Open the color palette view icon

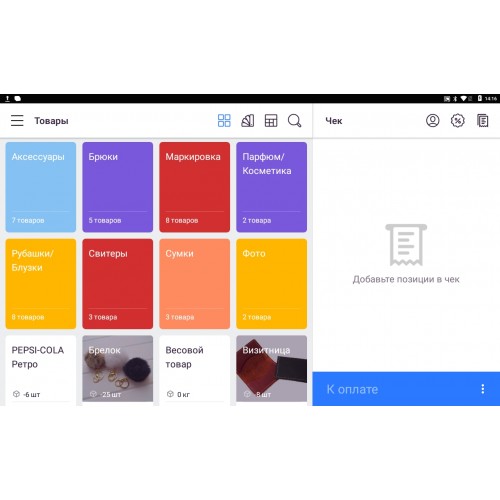click(248, 121)
